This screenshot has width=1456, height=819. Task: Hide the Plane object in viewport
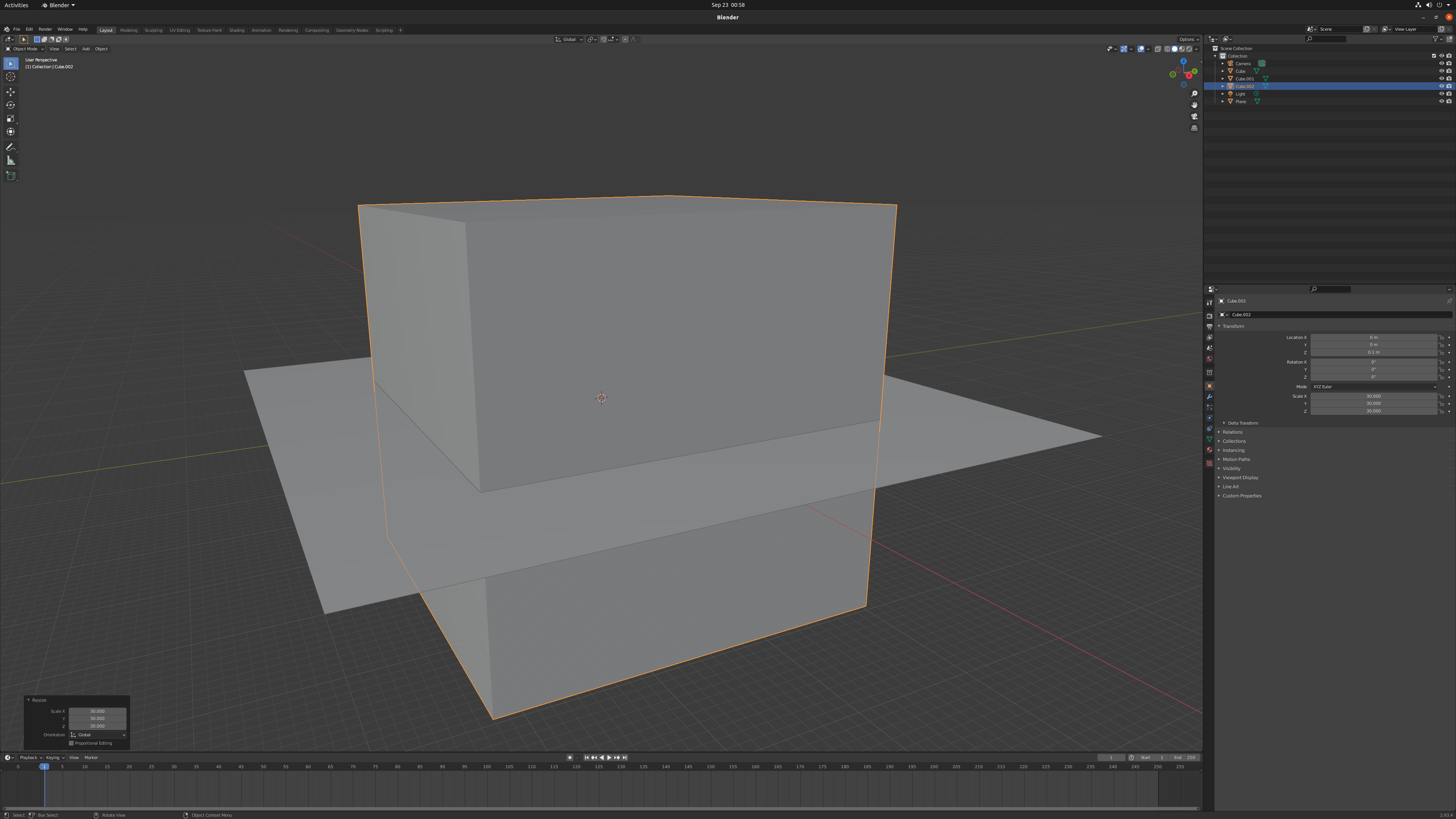click(x=1441, y=102)
